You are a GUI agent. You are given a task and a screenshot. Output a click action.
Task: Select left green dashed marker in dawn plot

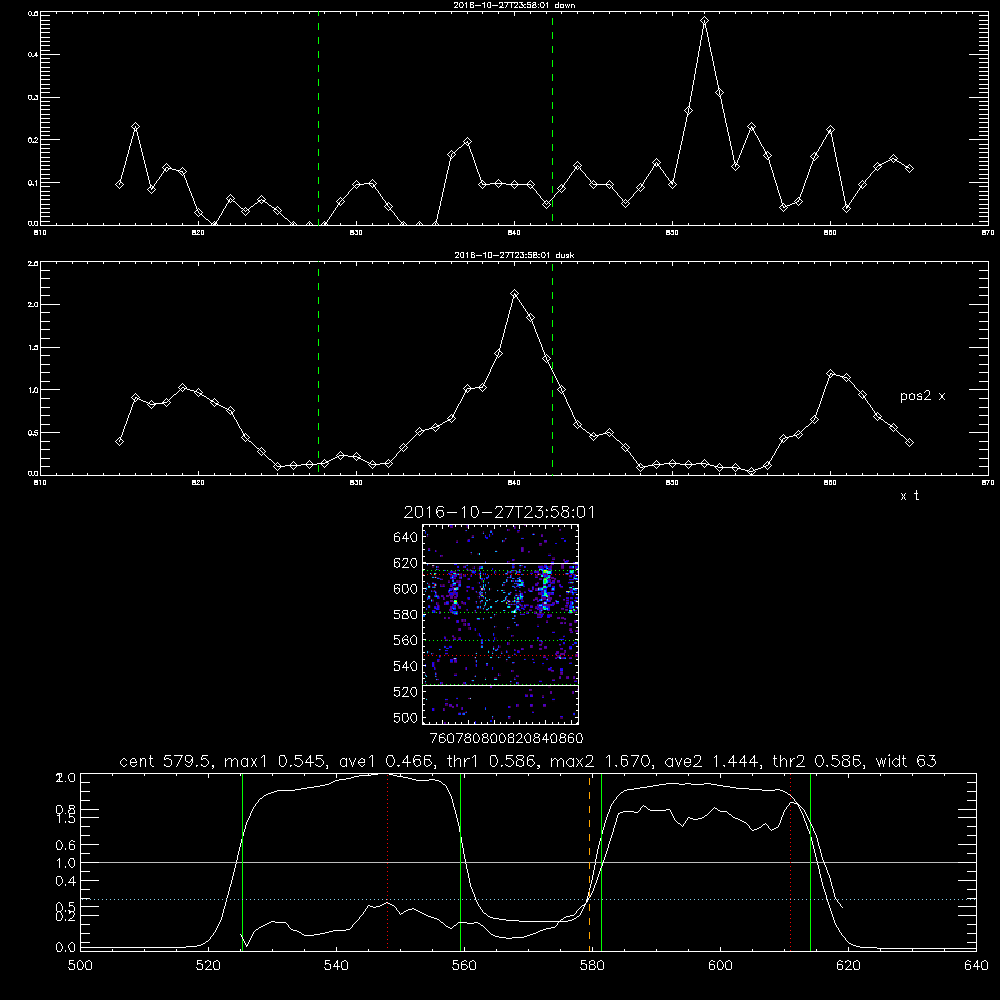[x=318, y=118]
